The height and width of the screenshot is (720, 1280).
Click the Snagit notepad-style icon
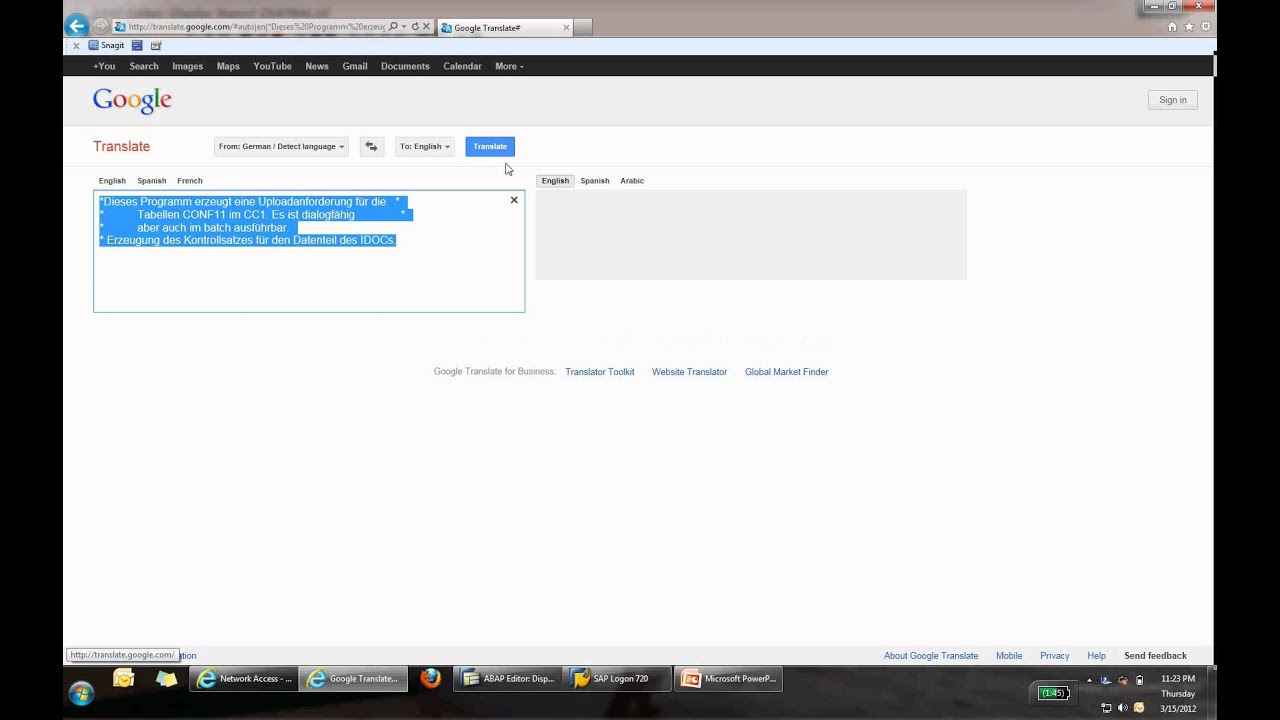point(156,45)
